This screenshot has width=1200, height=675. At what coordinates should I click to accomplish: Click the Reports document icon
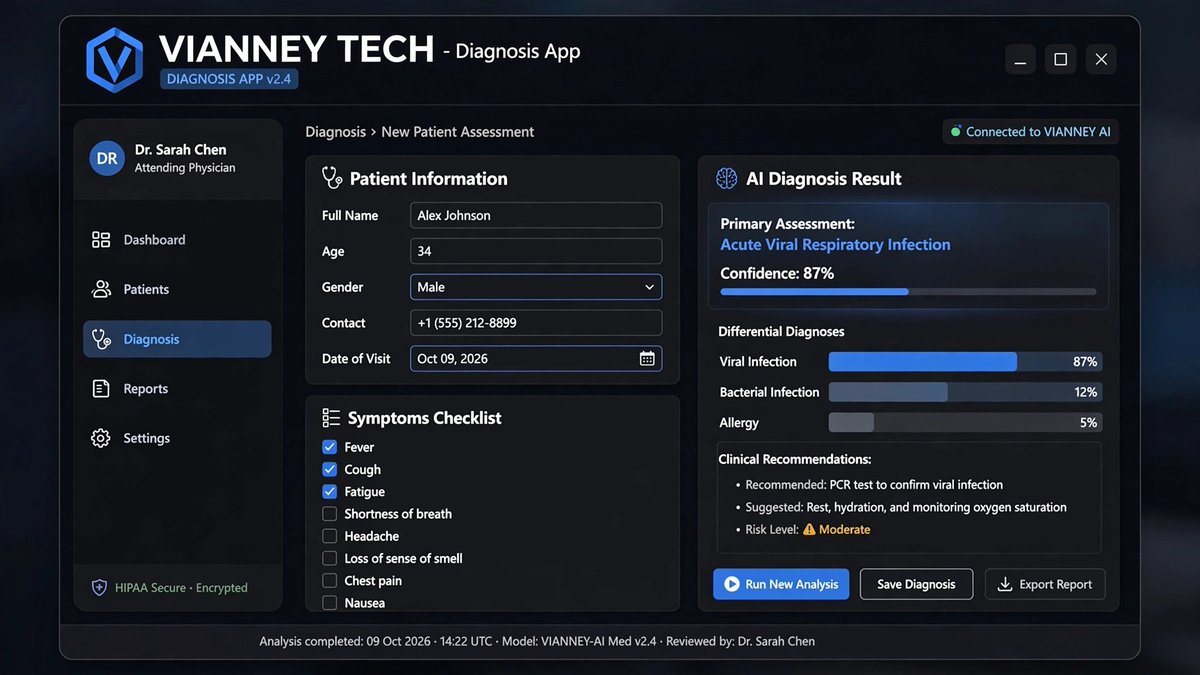pyautogui.click(x=101, y=389)
